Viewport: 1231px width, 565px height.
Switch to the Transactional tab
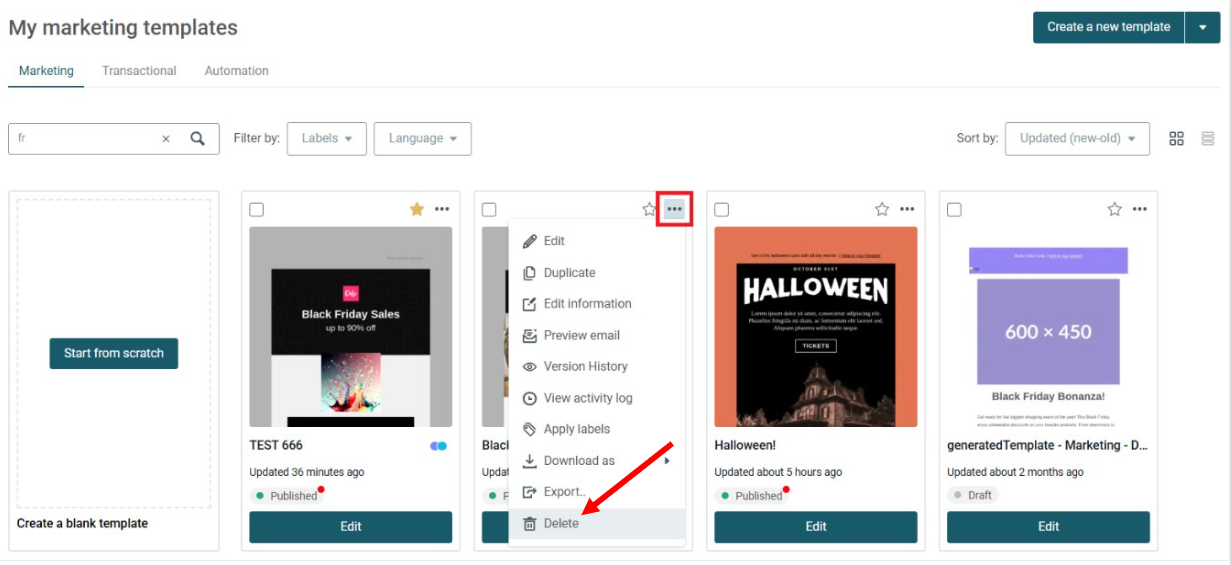click(139, 71)
